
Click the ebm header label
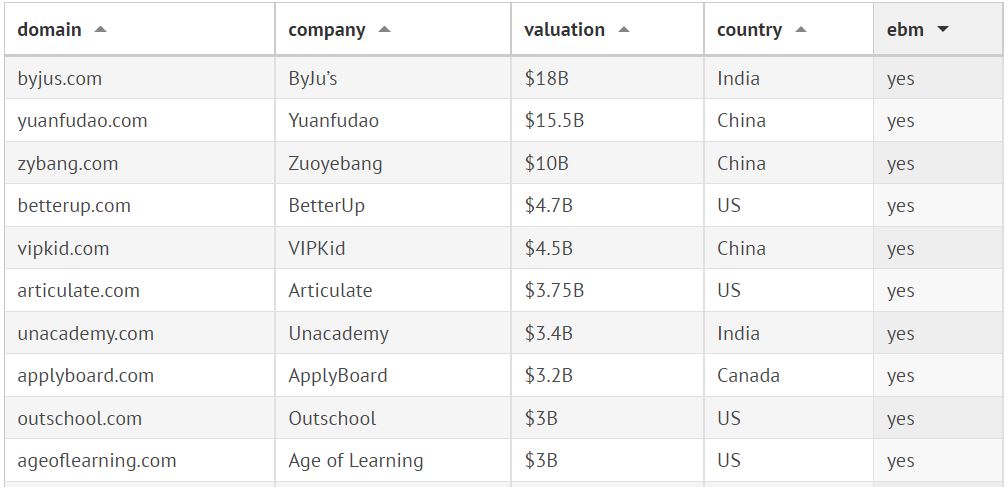pyautogui.click(x=905, y=30)
